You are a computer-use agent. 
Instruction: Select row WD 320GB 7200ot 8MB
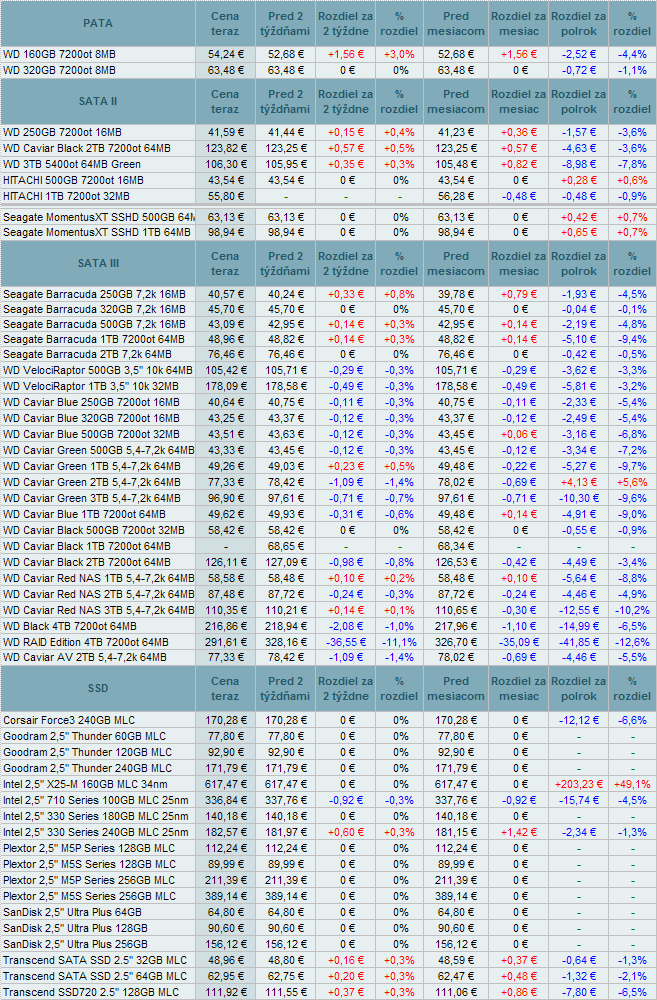tap(328, 70)
